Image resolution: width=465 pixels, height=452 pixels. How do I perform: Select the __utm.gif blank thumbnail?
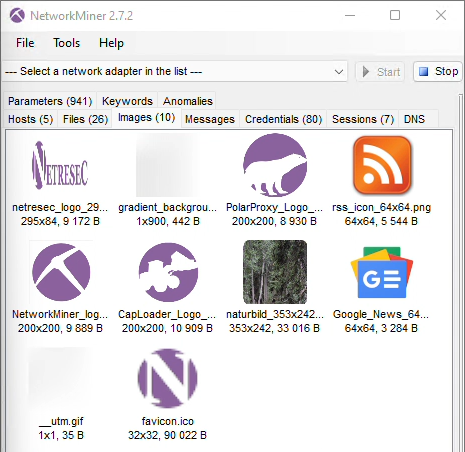pyautogui.click(x=60, y=379)
